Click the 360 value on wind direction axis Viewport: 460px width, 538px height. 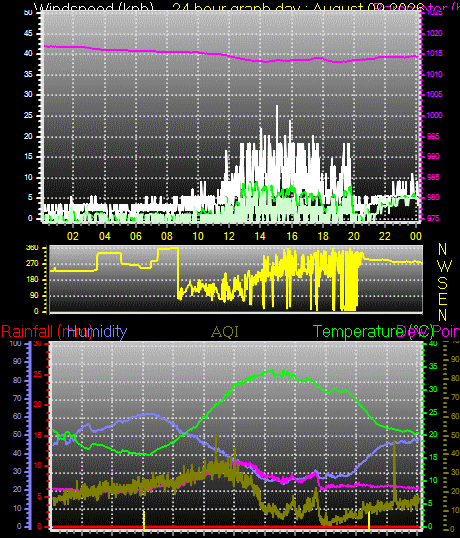32,248
